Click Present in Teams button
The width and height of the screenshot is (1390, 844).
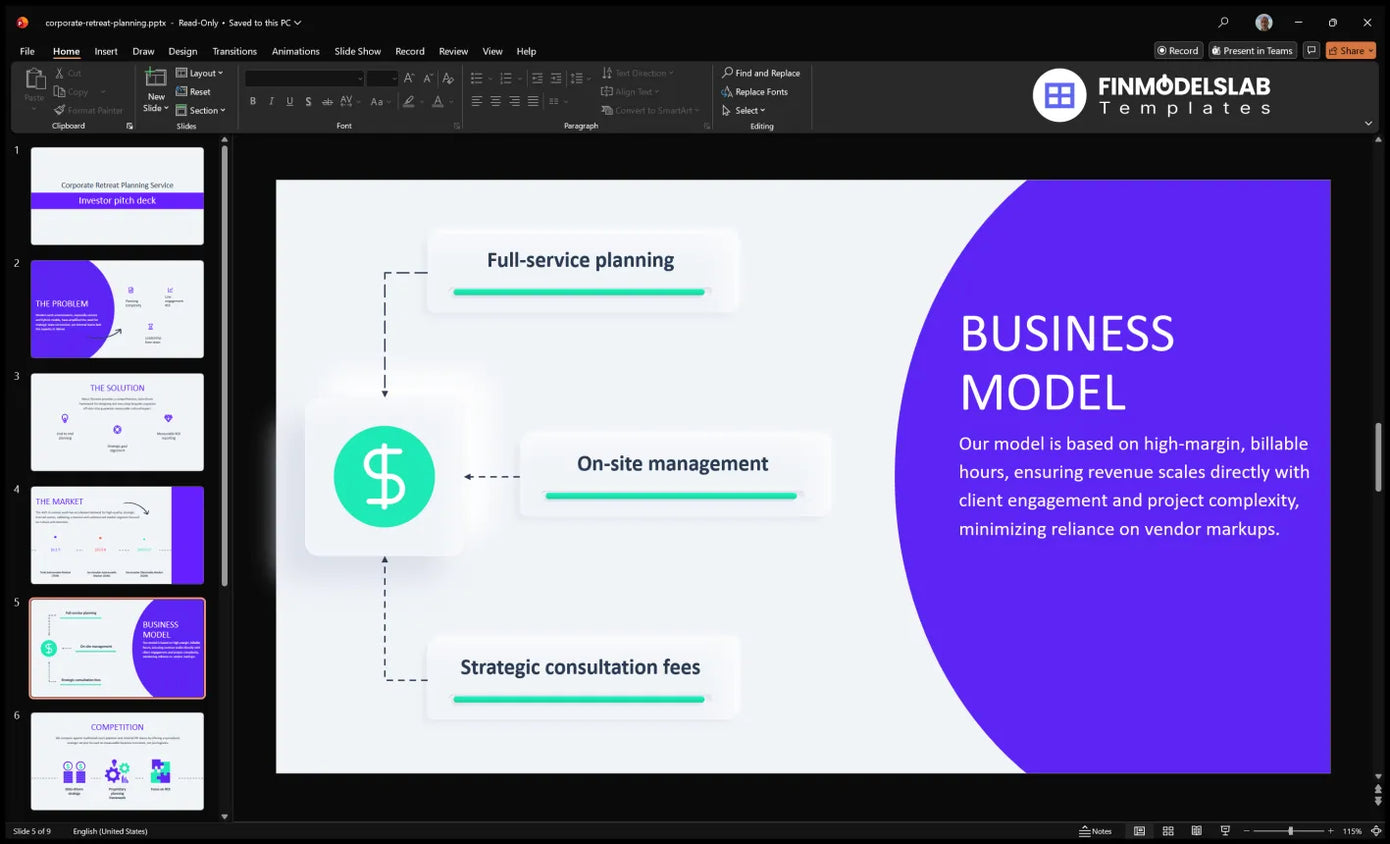pos(1252,50)
